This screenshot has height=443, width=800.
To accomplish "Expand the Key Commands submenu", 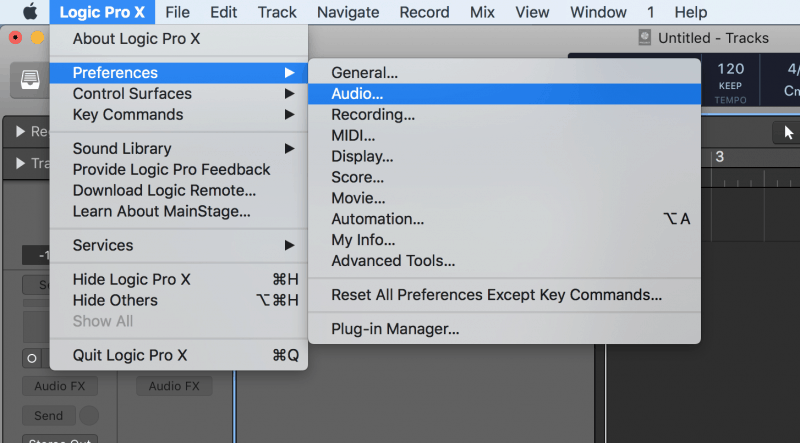I will tap(179, 114).
